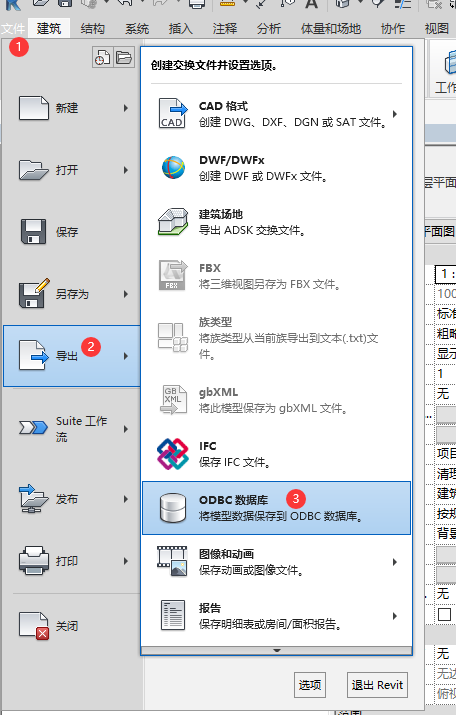Select the FBX export entry

pyautogui.click(x=276, y=276)
